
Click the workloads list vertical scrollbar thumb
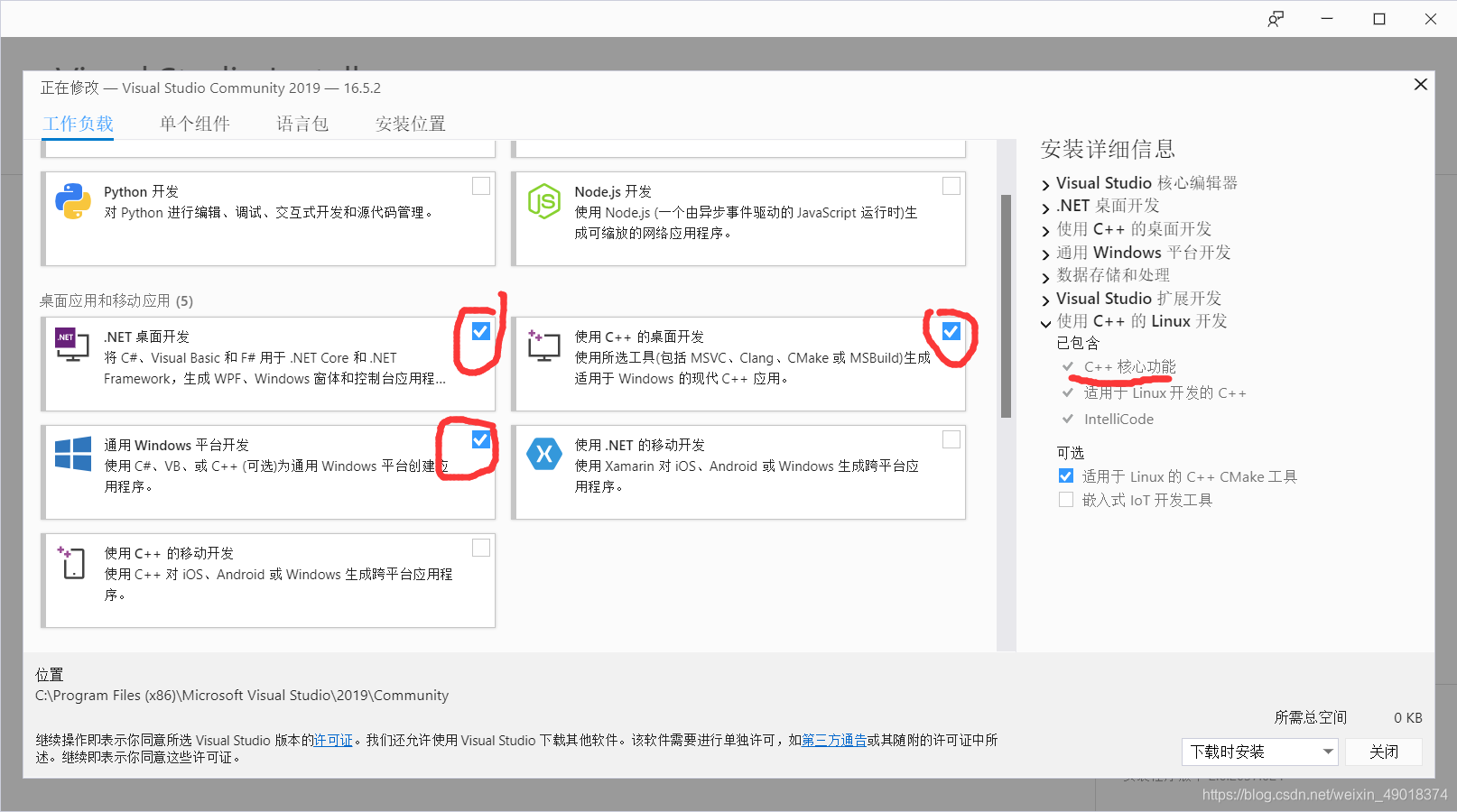(x=1006, y=307)
